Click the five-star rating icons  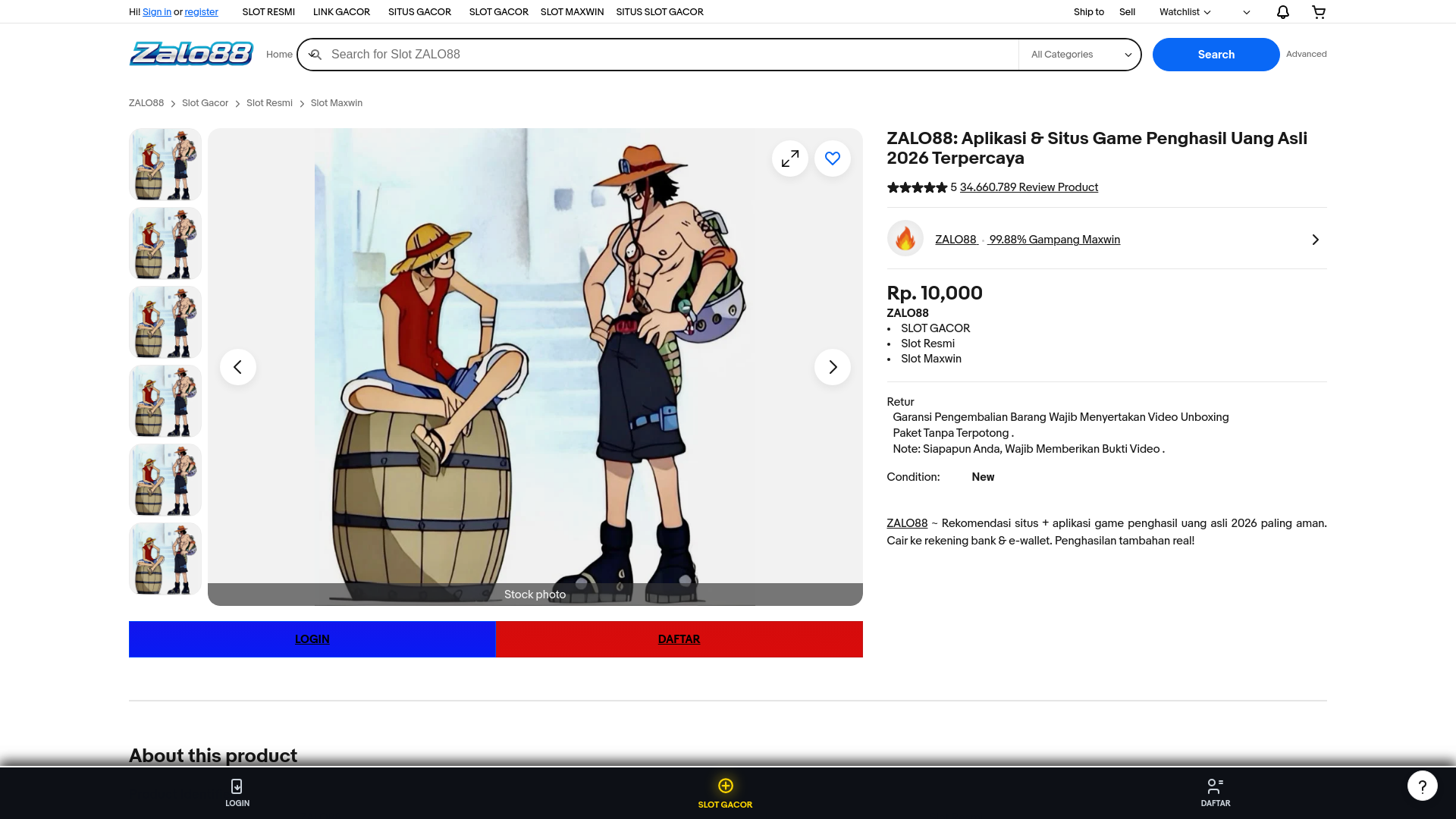[x=917, y=187]
